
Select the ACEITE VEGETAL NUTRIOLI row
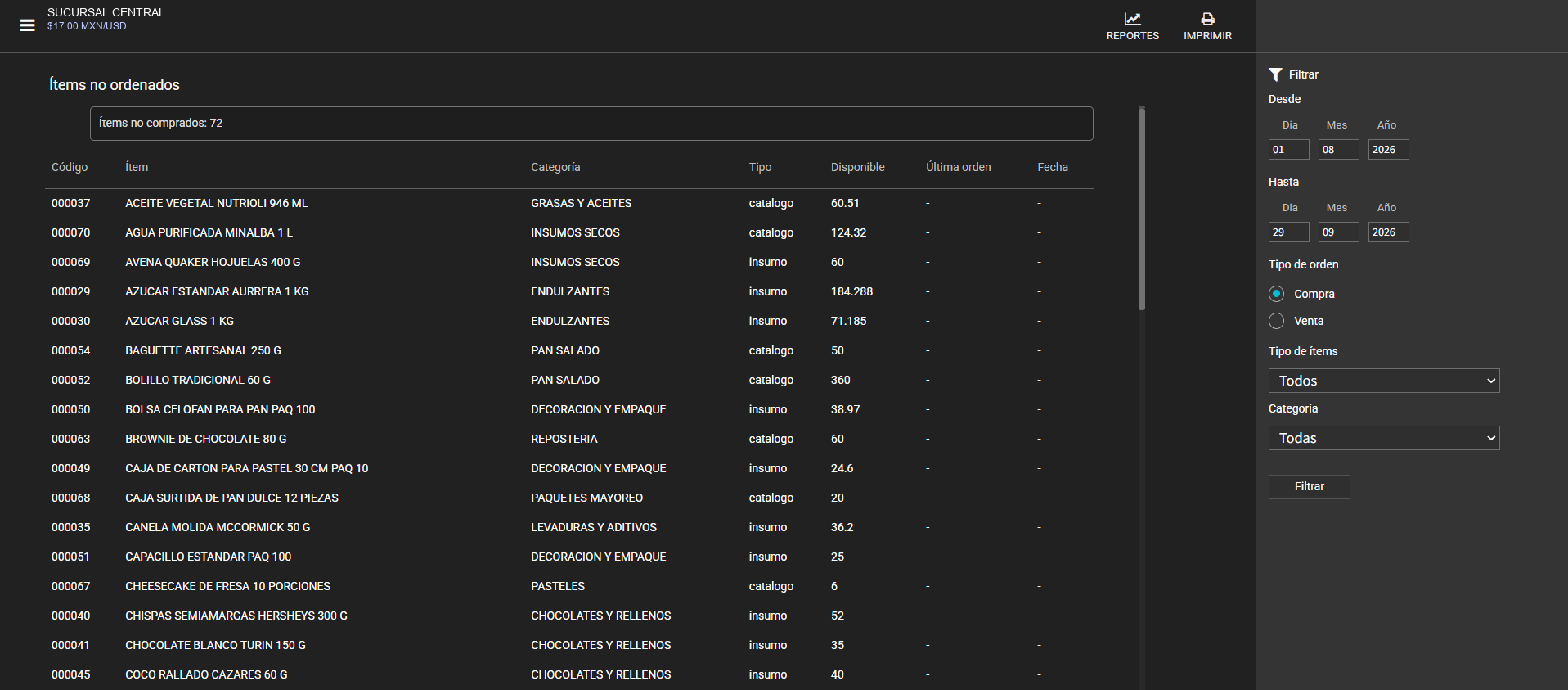point(569,203)
